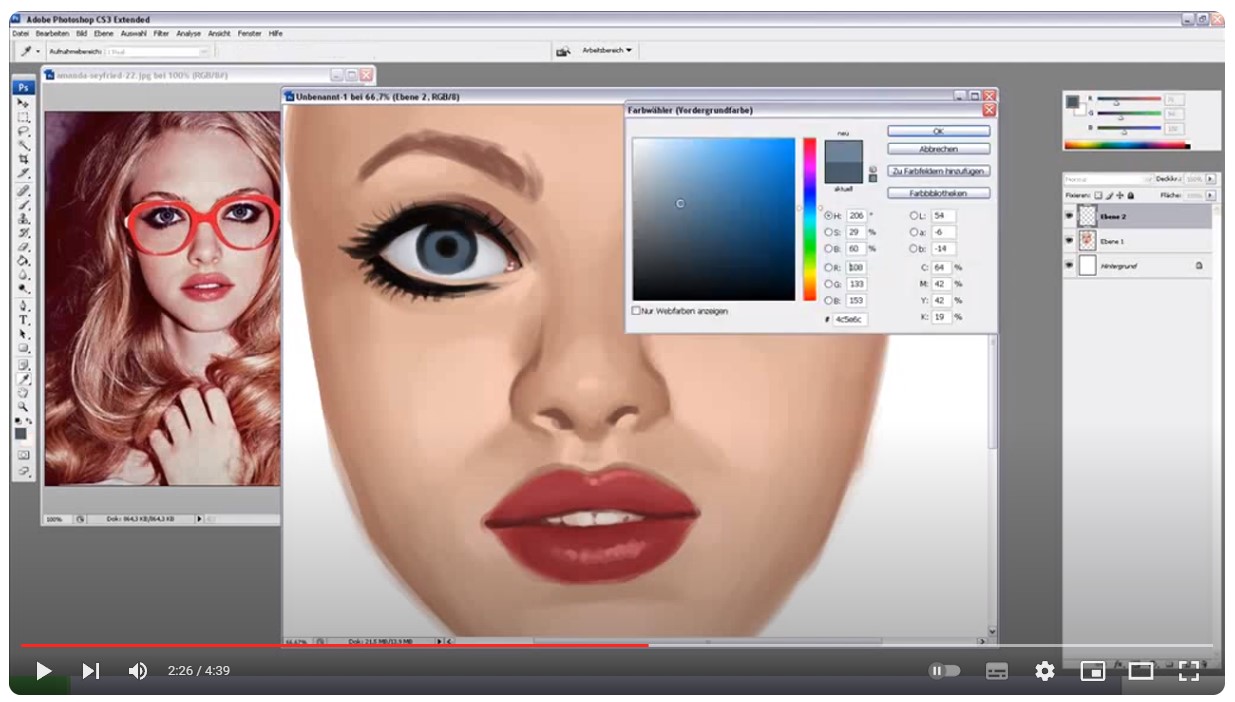Select the Brush tool
Screen dimensions: 1235x702
23,203
